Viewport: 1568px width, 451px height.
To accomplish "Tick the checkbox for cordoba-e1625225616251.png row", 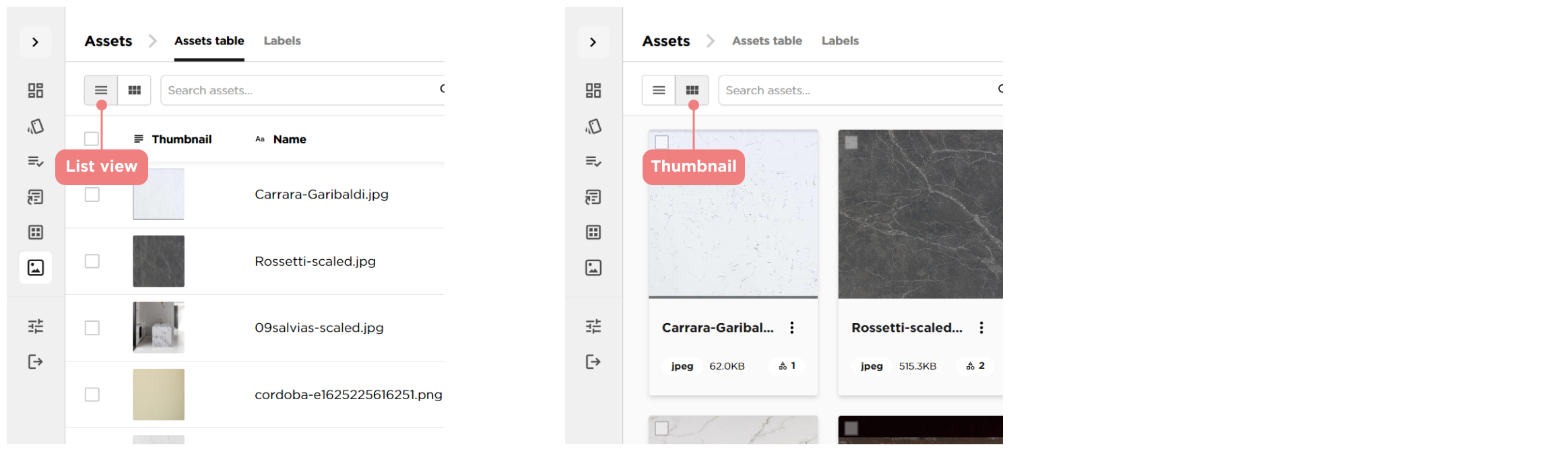I will [92, 394].
